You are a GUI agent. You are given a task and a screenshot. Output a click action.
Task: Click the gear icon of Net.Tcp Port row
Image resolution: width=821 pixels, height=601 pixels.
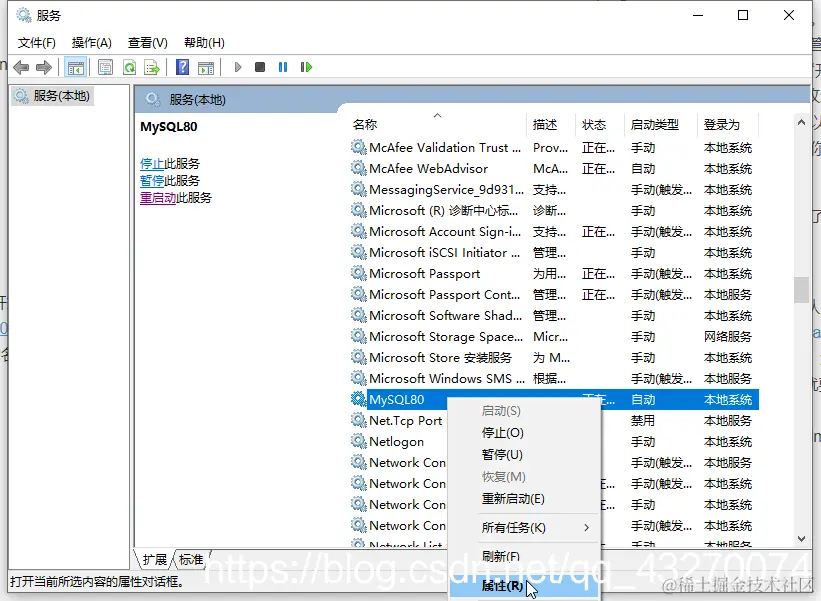[358, 420]
